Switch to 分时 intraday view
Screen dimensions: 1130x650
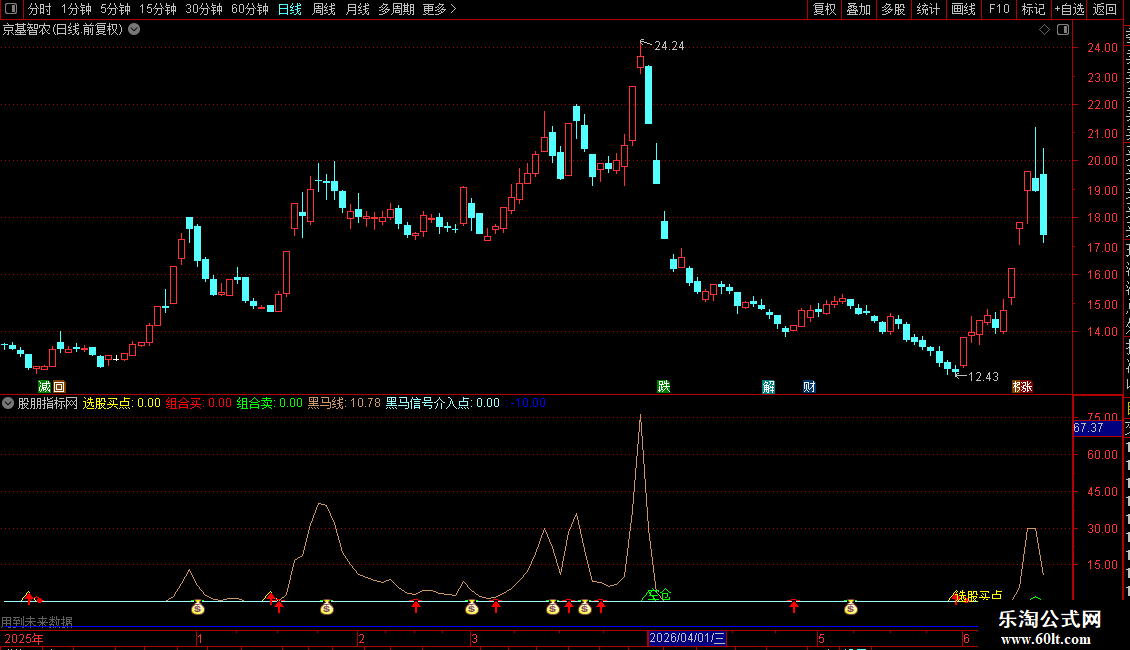click(x=40, y=9)
